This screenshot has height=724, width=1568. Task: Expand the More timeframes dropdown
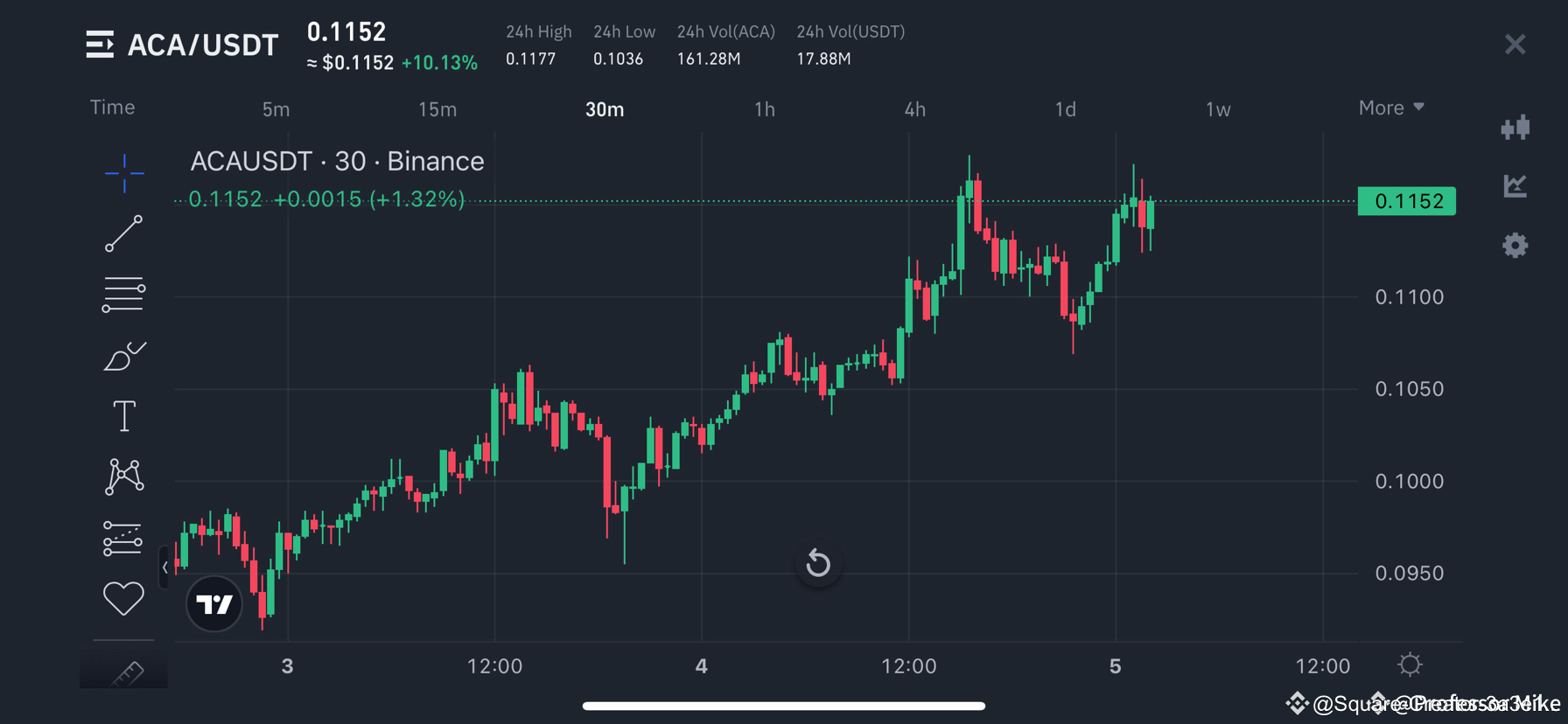tap(1390, 107)
